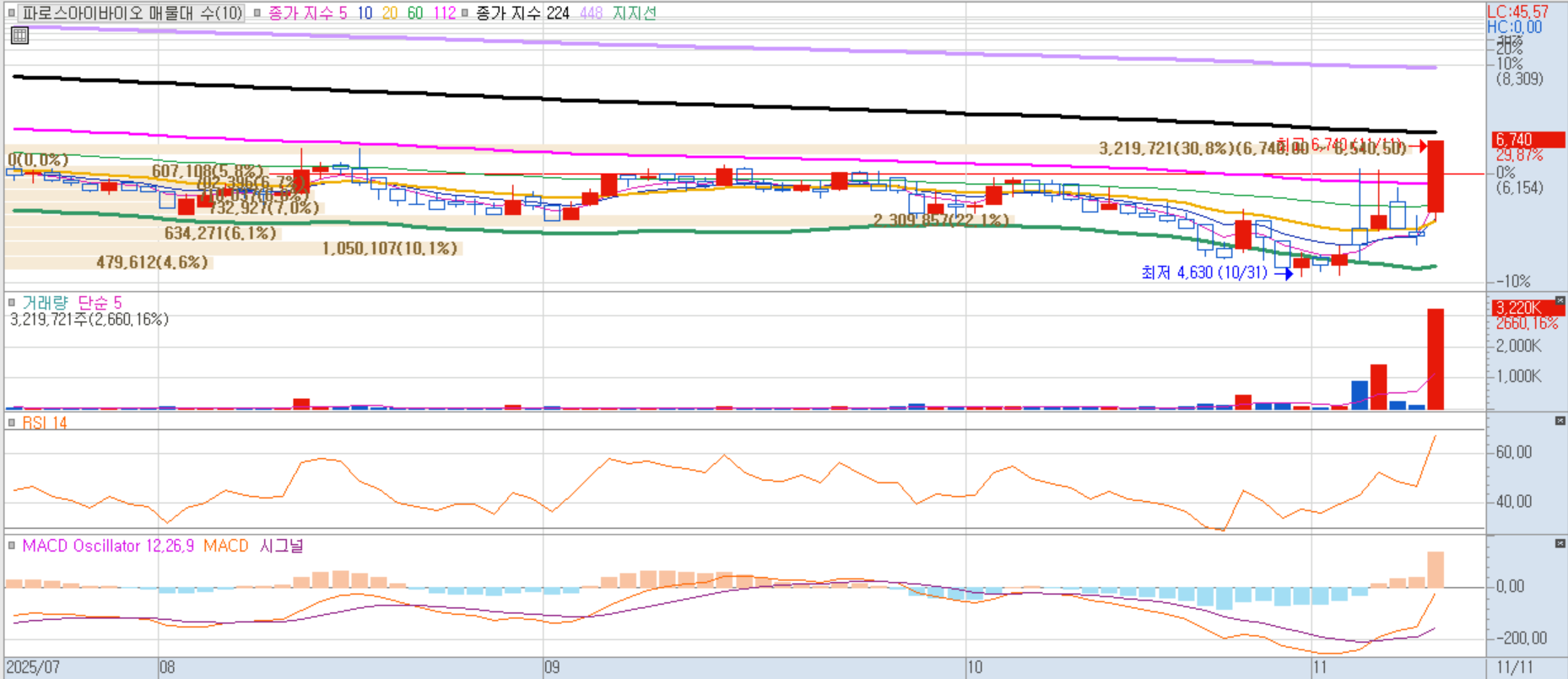This screenshot has height=679, width=1568.
Task: Click the 60-period moving average legend
Action: 414,13
